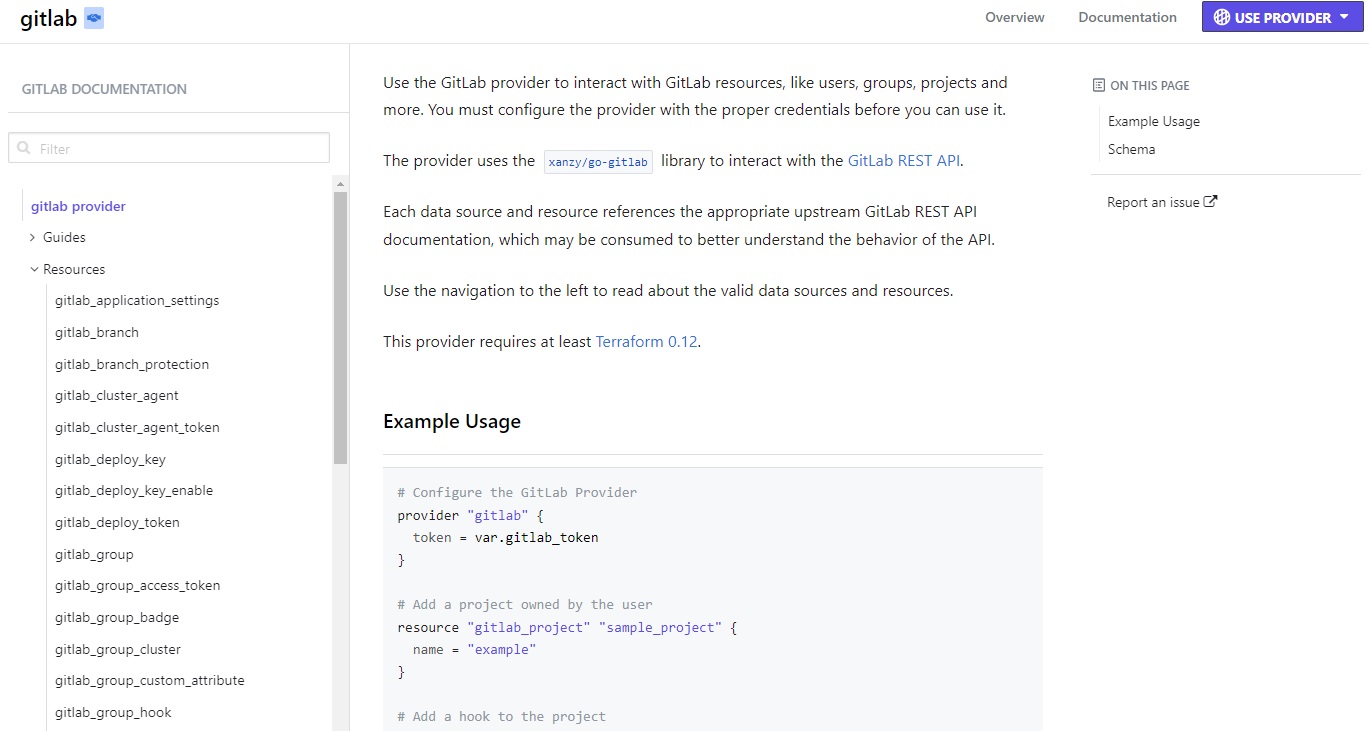1369x731 pixels.
Task: Click the 'token = var.gitlab_token' code line
Action: [x=505, y=537]
